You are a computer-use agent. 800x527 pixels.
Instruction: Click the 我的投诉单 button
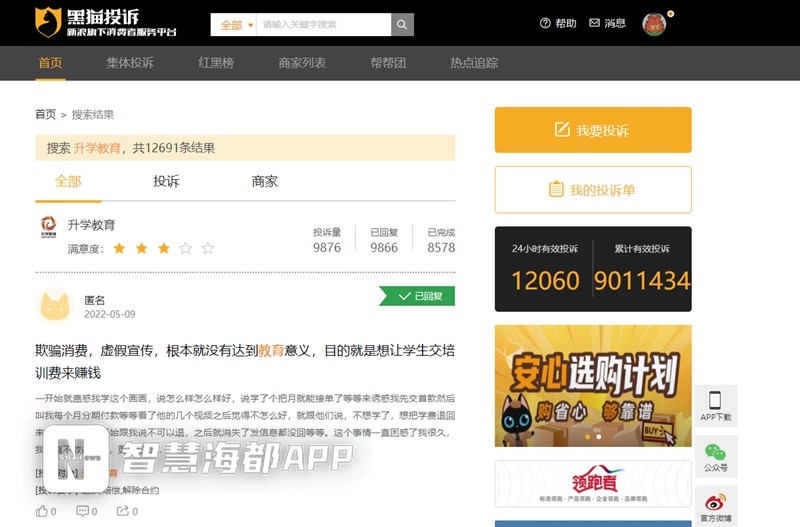[x=592, y=190]
